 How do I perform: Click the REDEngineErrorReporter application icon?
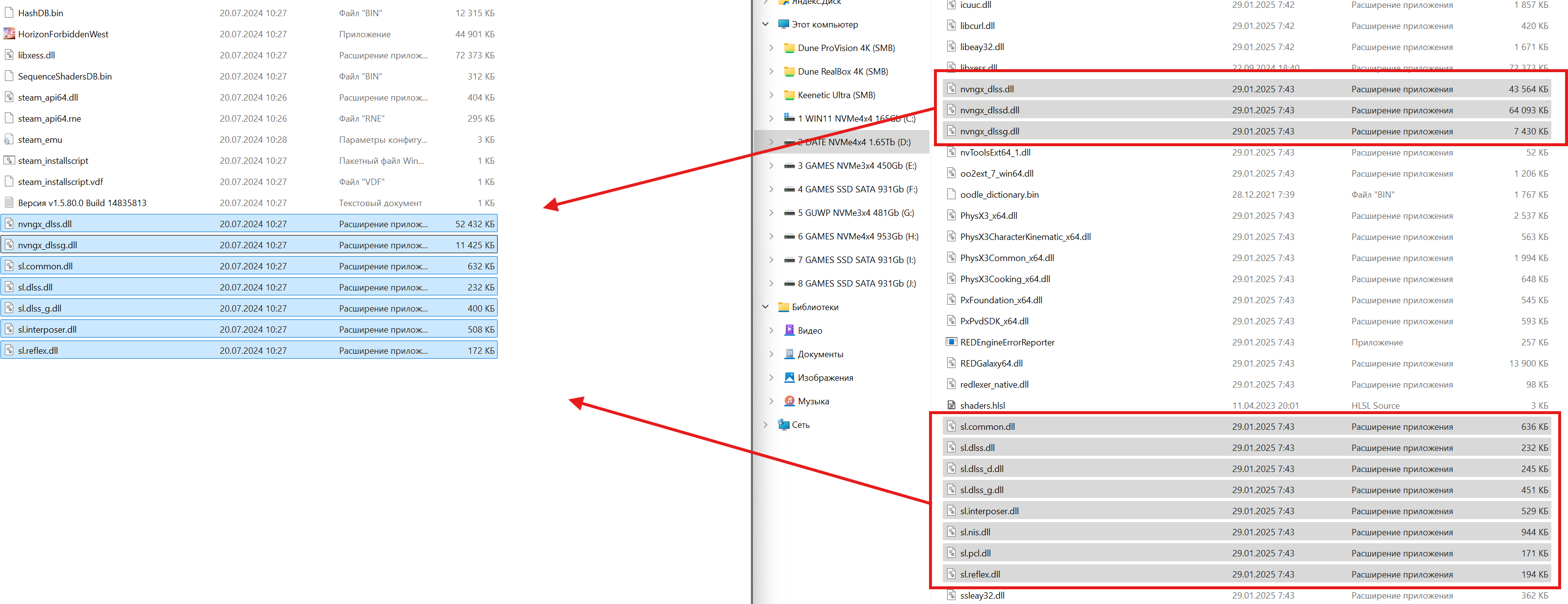point(951,342)
